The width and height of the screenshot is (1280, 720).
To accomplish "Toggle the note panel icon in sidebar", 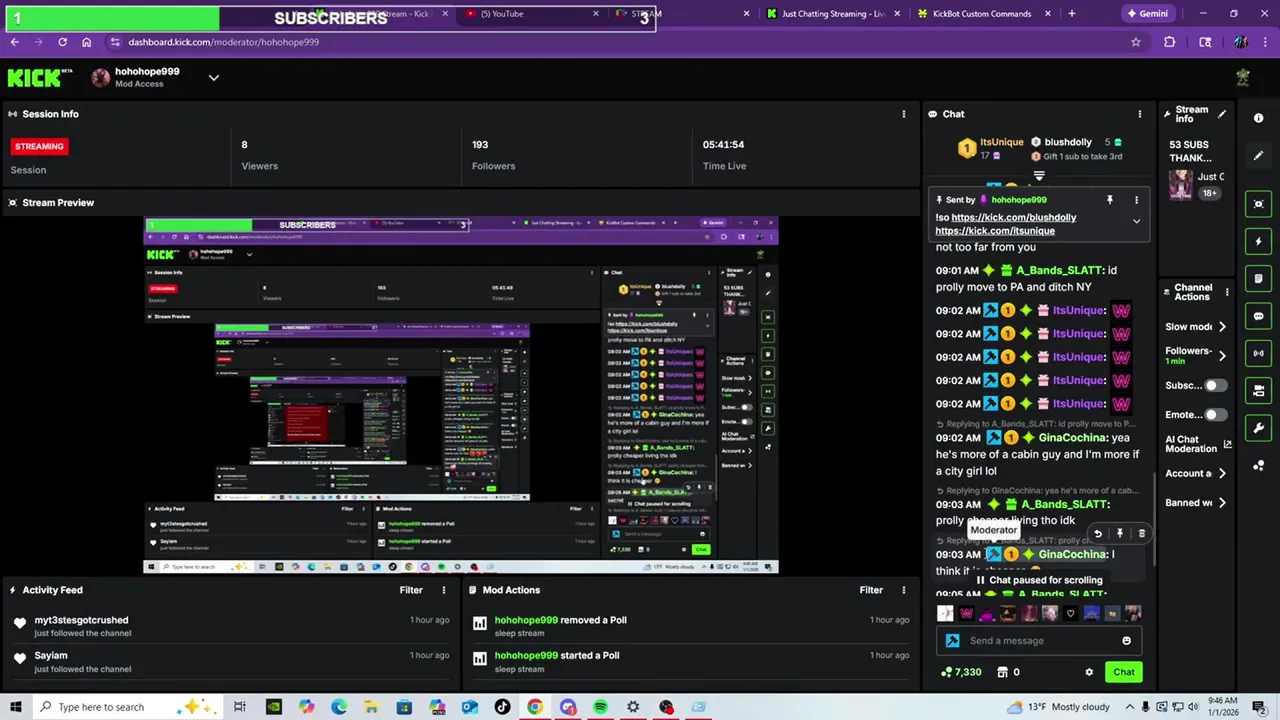I will [1258, 278].
